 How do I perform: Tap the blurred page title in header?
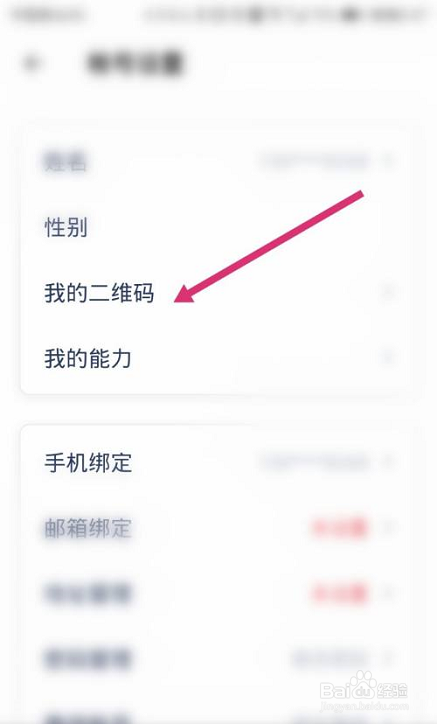coord(135,63)
